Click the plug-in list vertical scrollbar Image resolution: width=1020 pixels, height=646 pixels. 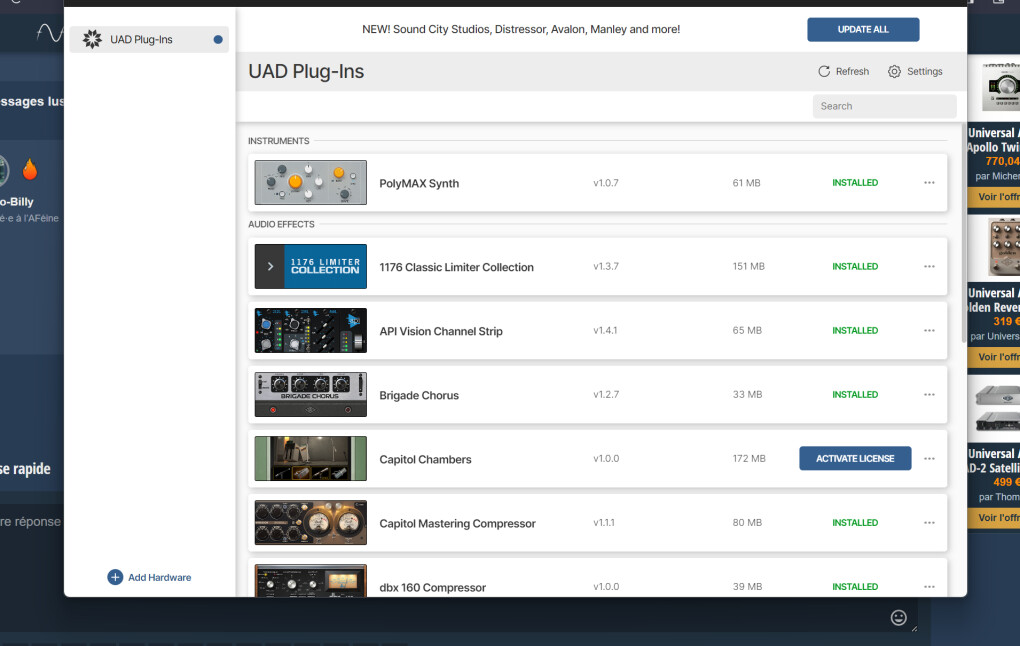pos(963,234)
